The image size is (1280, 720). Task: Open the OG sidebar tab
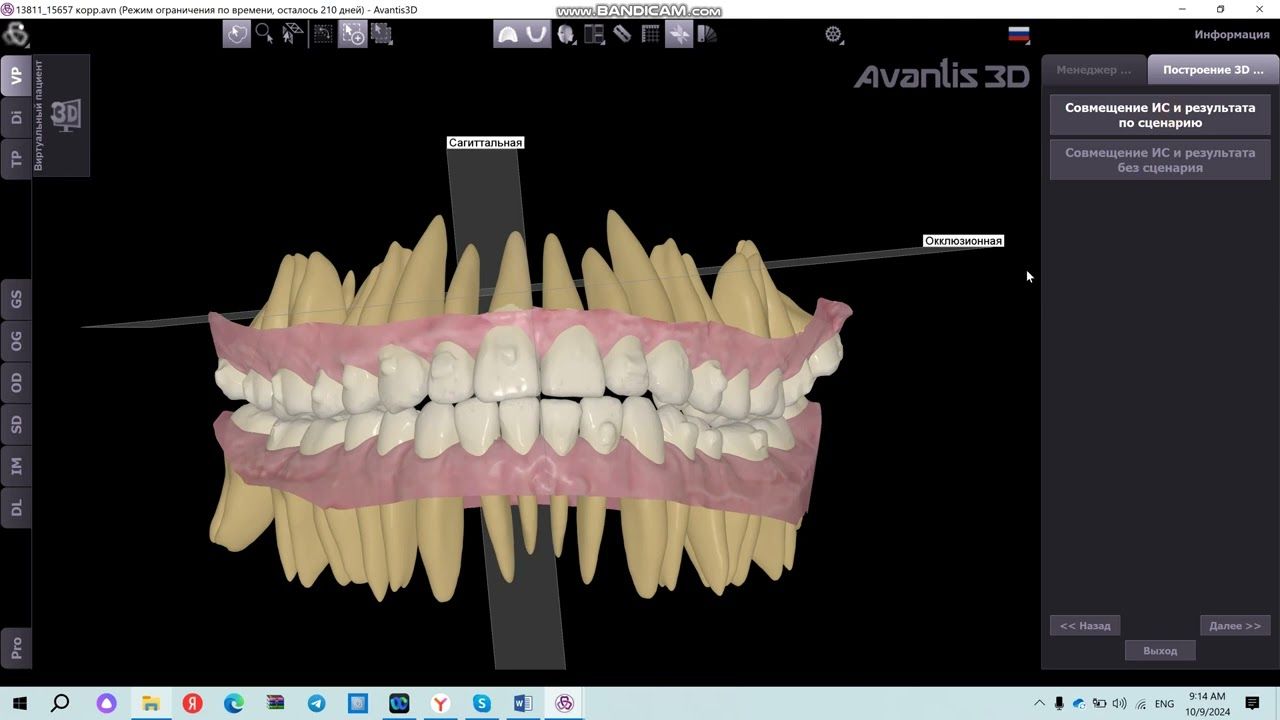[x=16, y=341]
